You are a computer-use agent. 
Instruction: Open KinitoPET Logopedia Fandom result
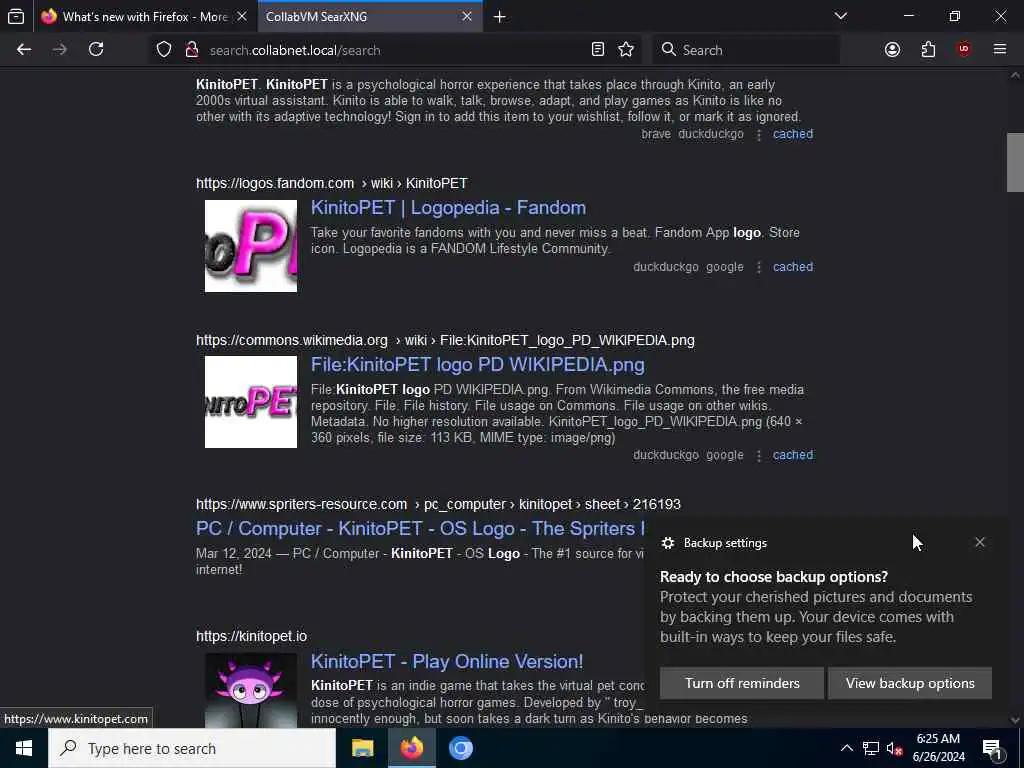pyautogui.click(x=448, y=208)
